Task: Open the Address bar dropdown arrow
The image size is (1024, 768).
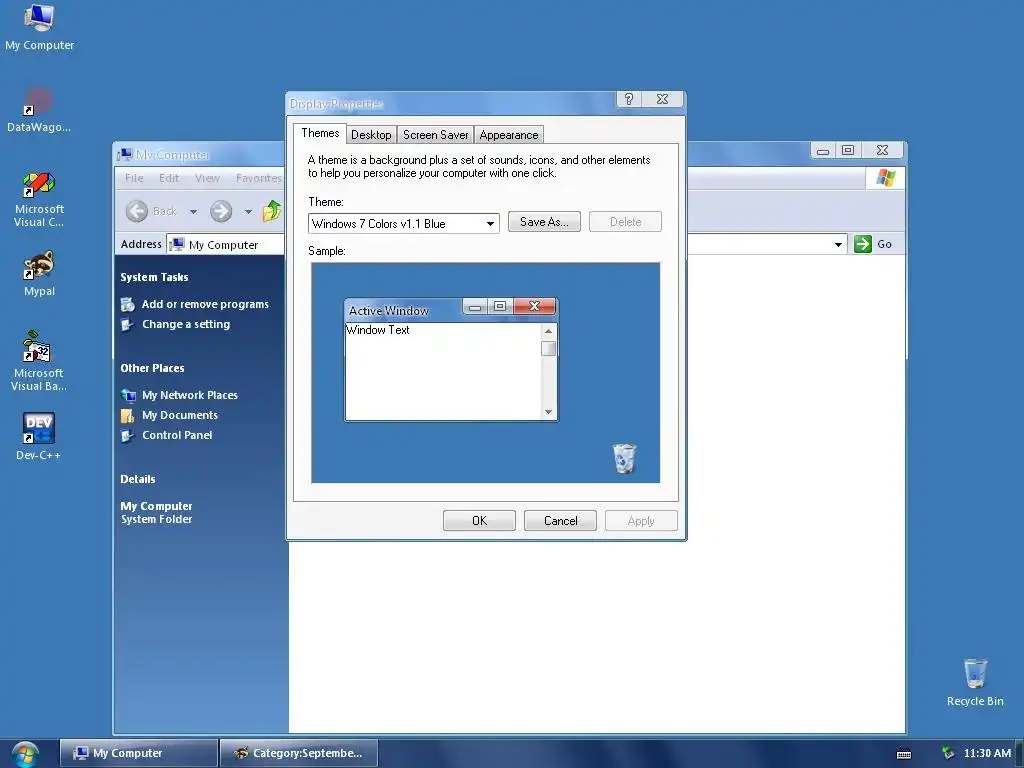Action: pyautogui.click(x=838, y=245)
